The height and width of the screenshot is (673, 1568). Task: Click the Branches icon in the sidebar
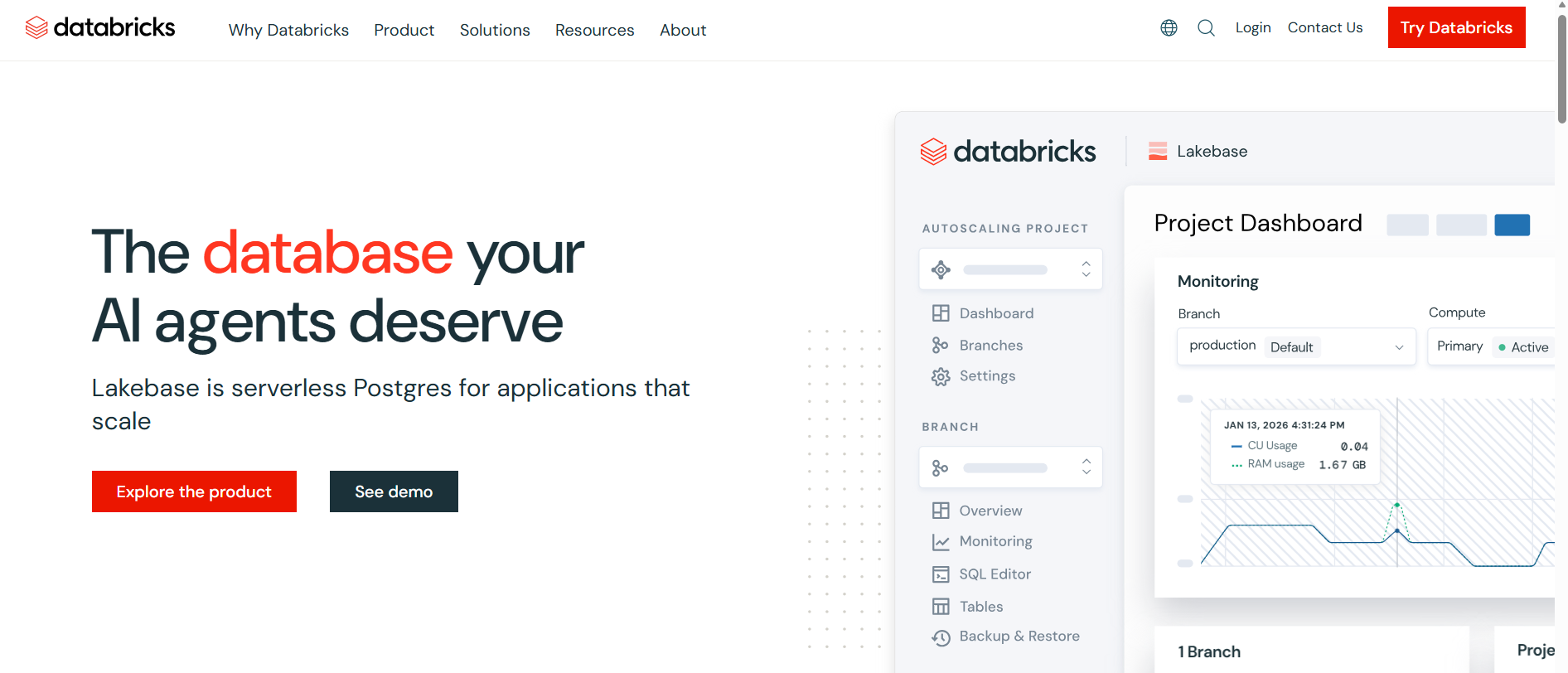click(x=940, y=345)
